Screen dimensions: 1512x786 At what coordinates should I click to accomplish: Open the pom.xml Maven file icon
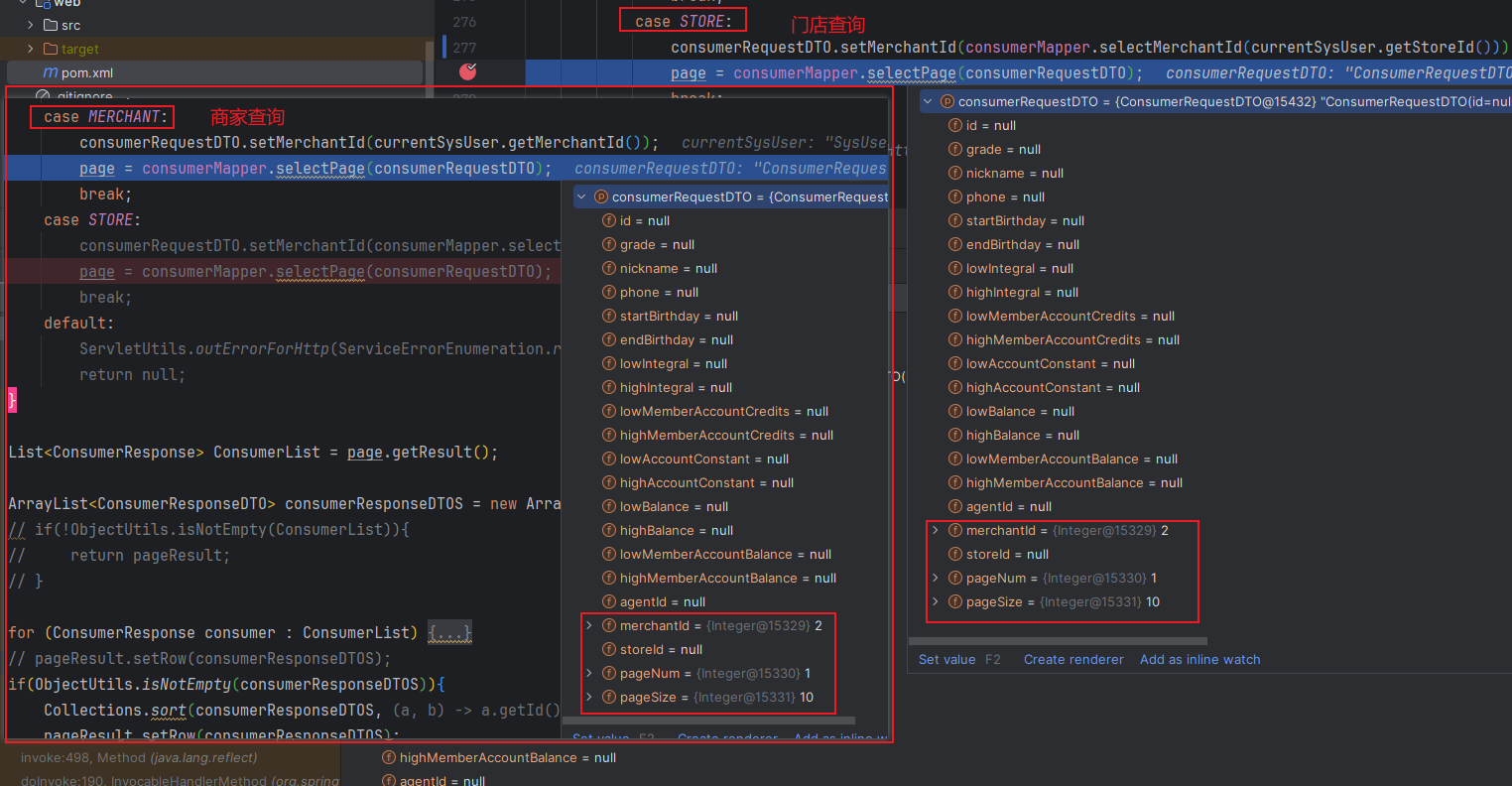(51, 72)
